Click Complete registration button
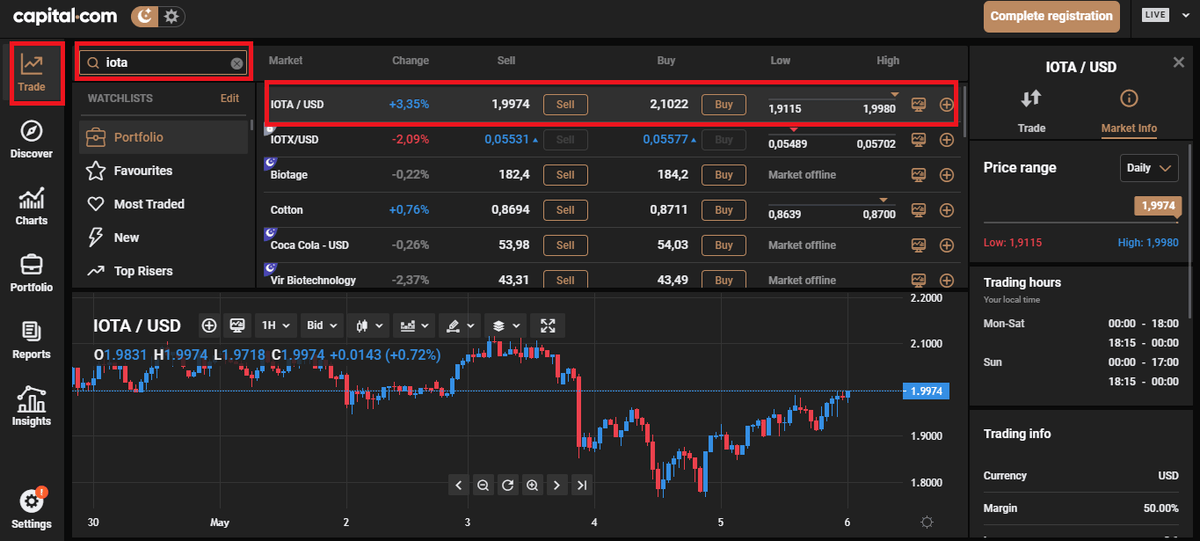Viewport: 1200px width, 541px height. [x=1051, y=16]
